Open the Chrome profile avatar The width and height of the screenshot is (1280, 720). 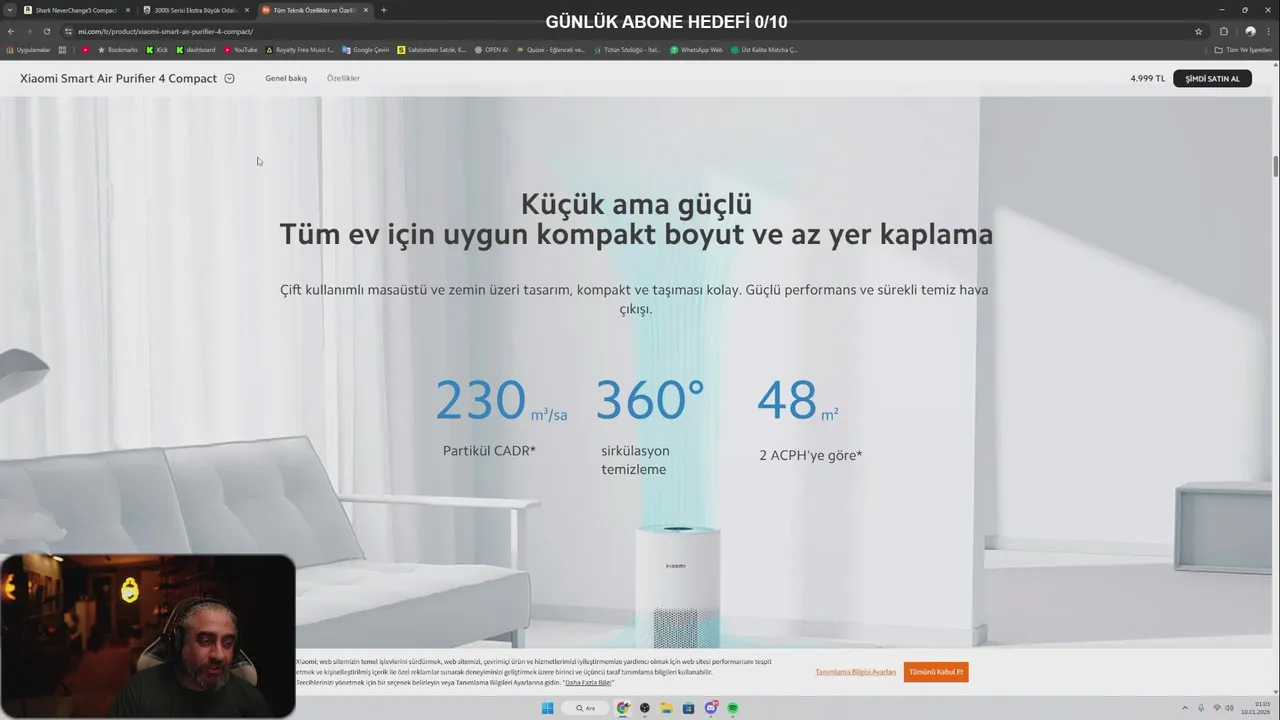coord(1250,31)
